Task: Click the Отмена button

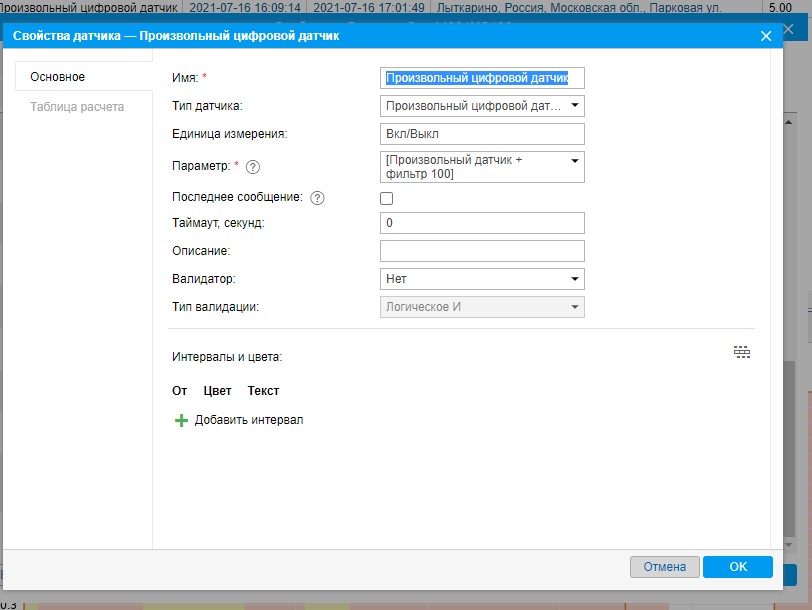Action: (664, 567)
